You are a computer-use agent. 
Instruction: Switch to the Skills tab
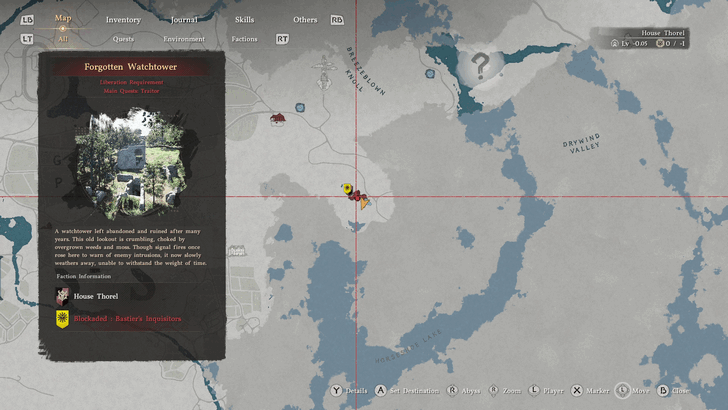244,20
